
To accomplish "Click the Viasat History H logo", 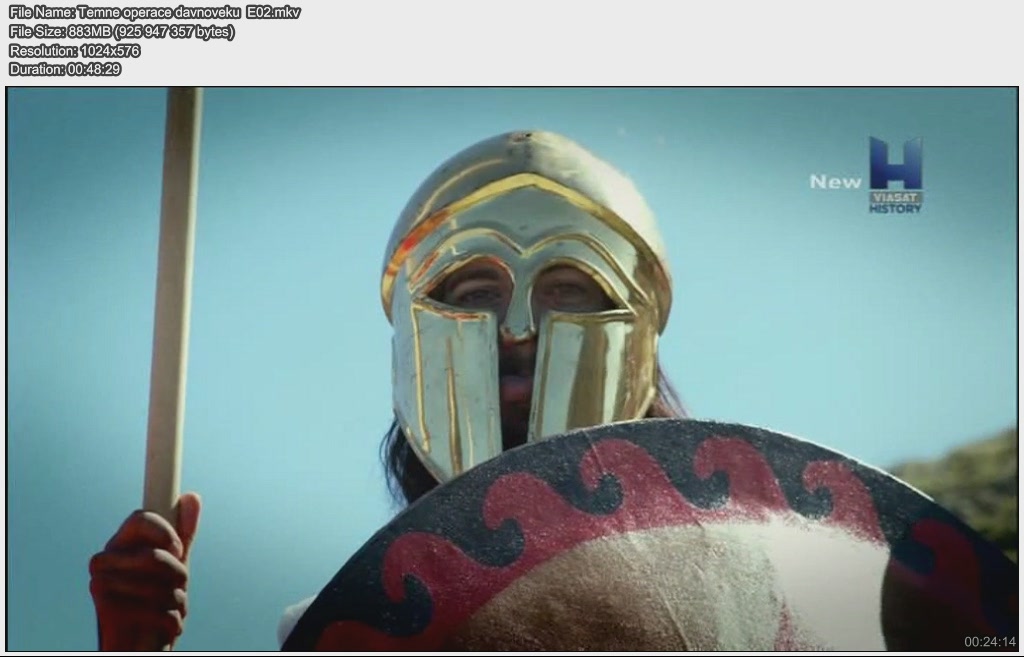I will pyautogui.click(x=895, y=164).
